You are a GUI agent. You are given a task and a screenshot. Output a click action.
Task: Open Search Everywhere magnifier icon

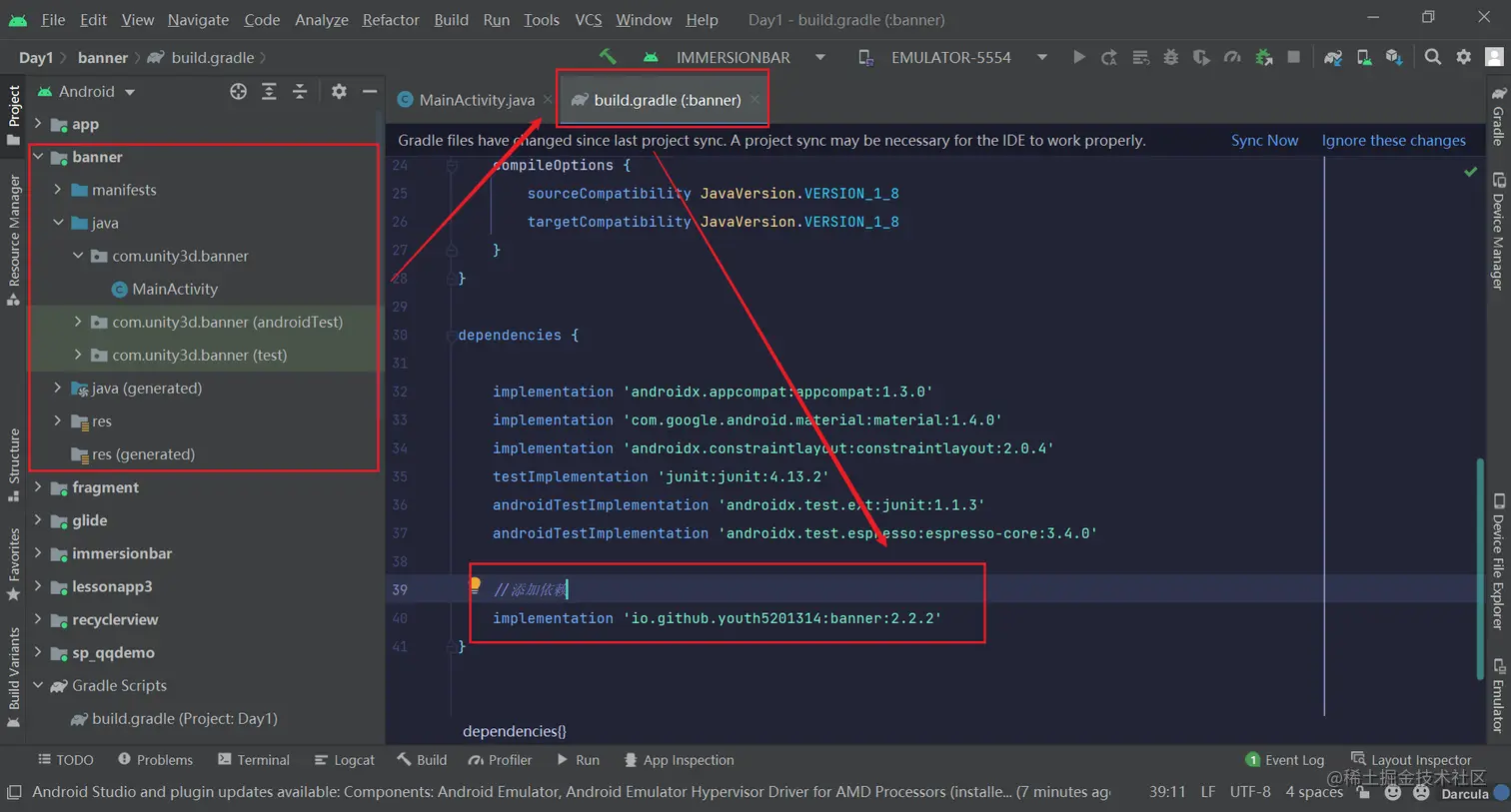pos(1433,57)
